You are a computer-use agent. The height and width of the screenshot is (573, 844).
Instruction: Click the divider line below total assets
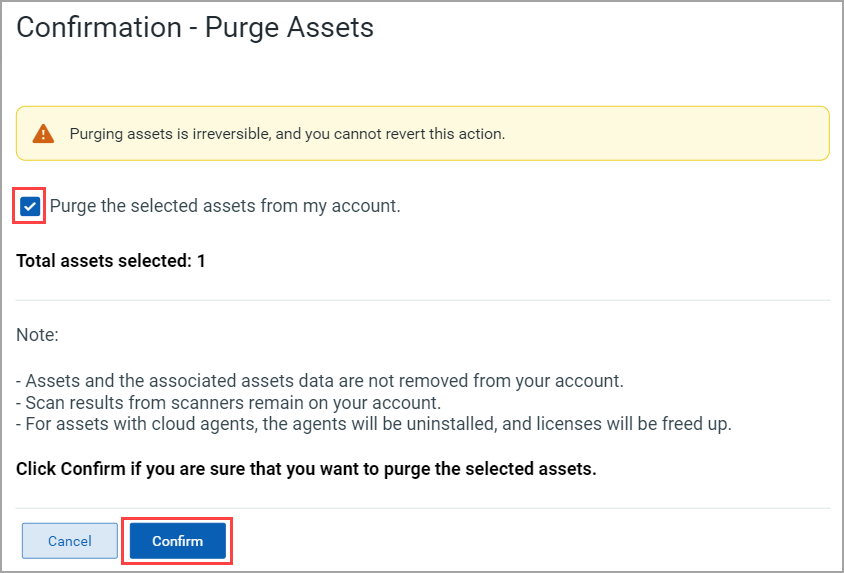(x=423, y=300)
